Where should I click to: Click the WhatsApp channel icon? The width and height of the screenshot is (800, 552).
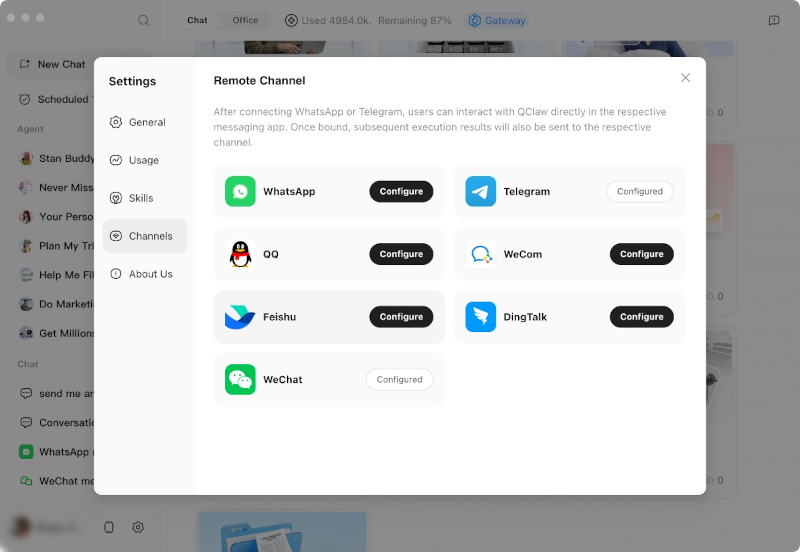point(240,192)
